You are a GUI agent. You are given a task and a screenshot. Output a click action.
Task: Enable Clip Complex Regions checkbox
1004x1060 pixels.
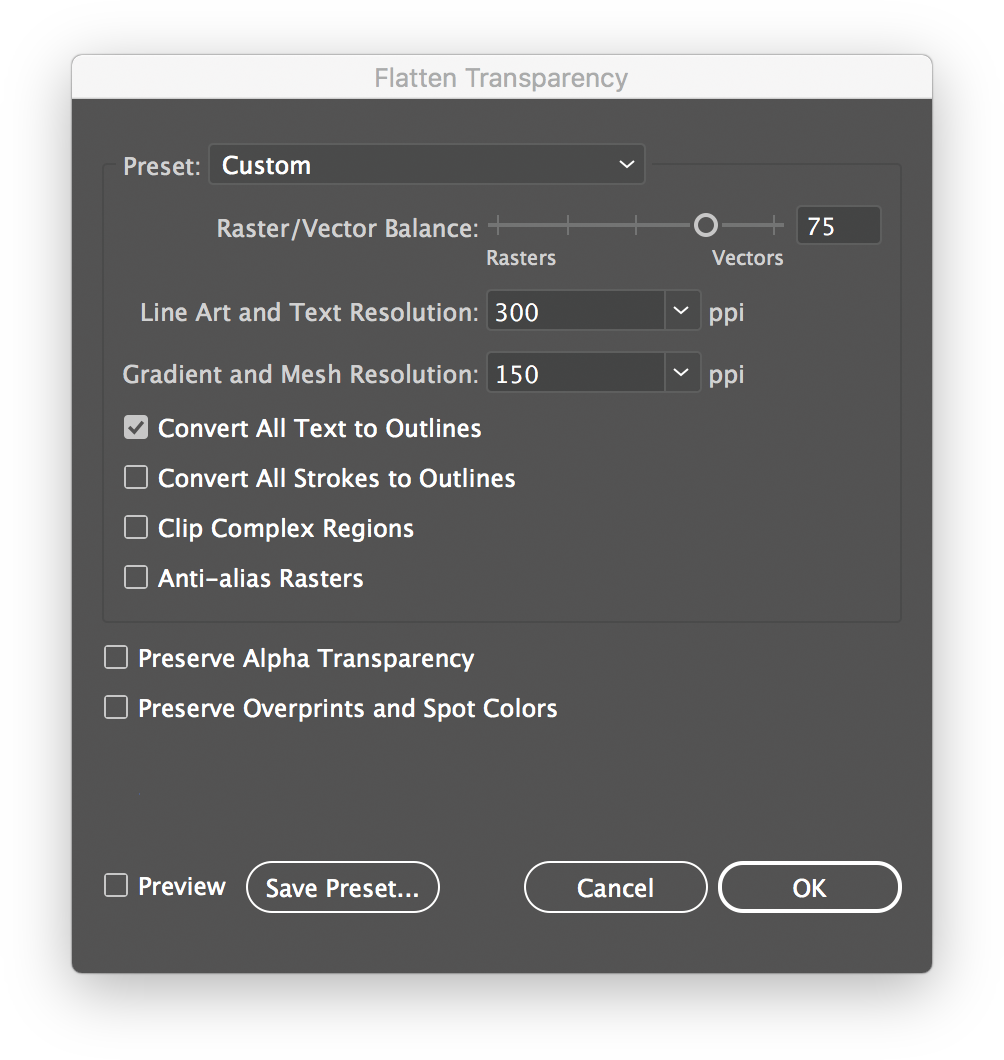136,528
